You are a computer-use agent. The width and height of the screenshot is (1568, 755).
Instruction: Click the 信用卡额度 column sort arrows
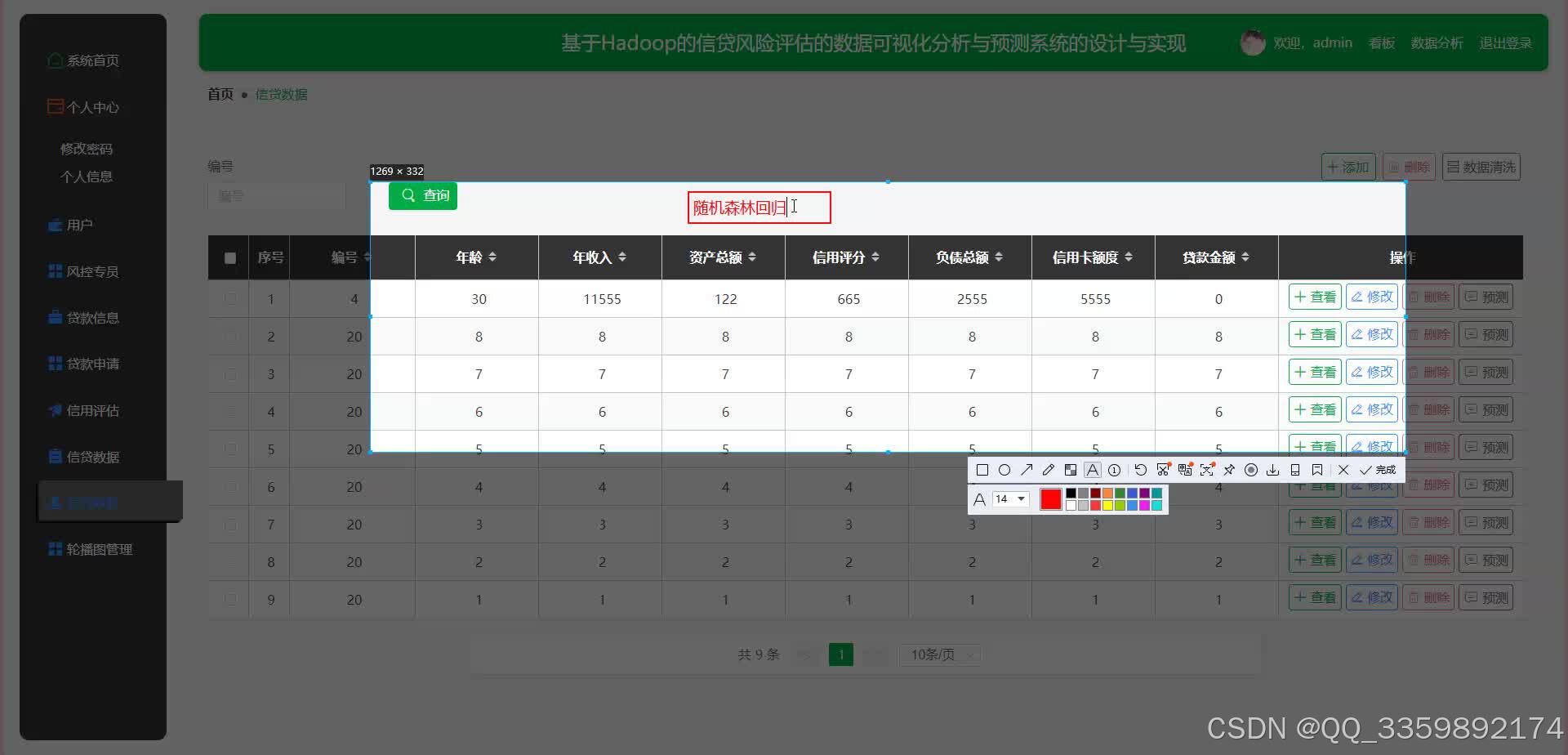tap(1129, 257)
